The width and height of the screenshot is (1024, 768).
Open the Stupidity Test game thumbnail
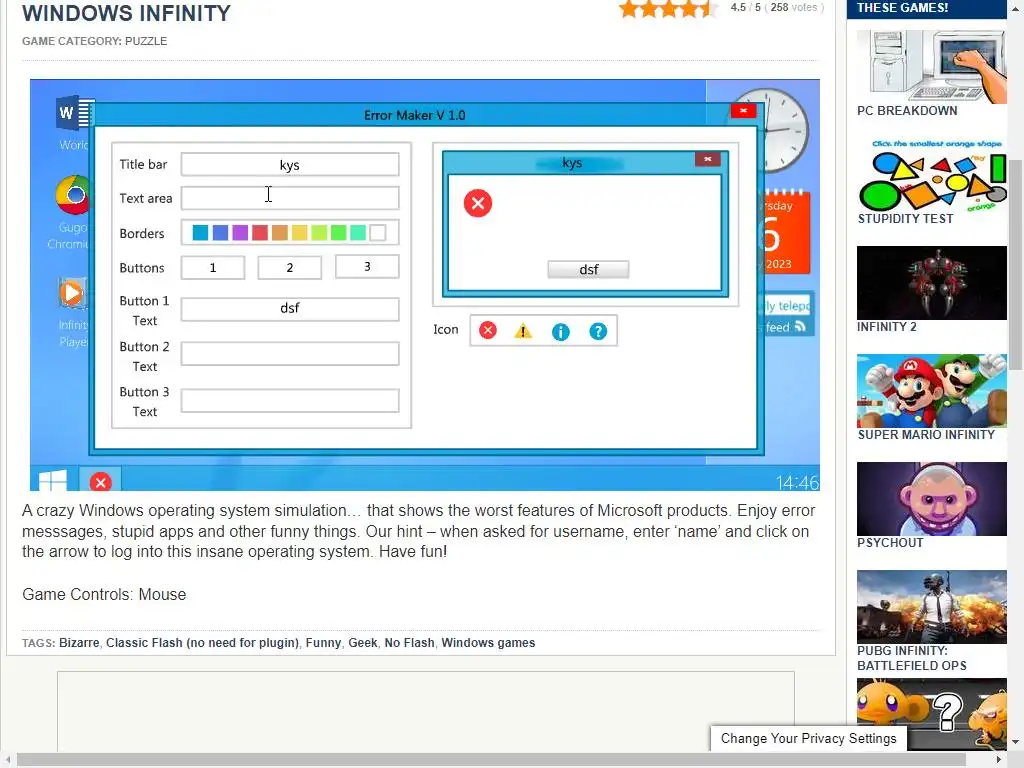click(932, 175)
